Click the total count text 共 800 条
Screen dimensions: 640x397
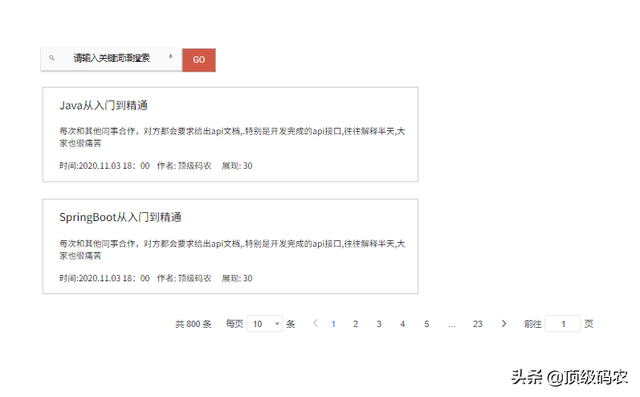193,324
